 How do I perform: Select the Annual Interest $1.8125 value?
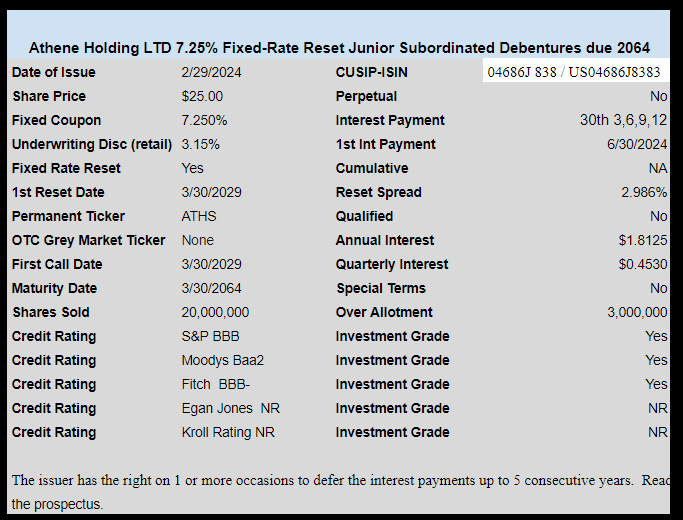[x=642, y=240]
